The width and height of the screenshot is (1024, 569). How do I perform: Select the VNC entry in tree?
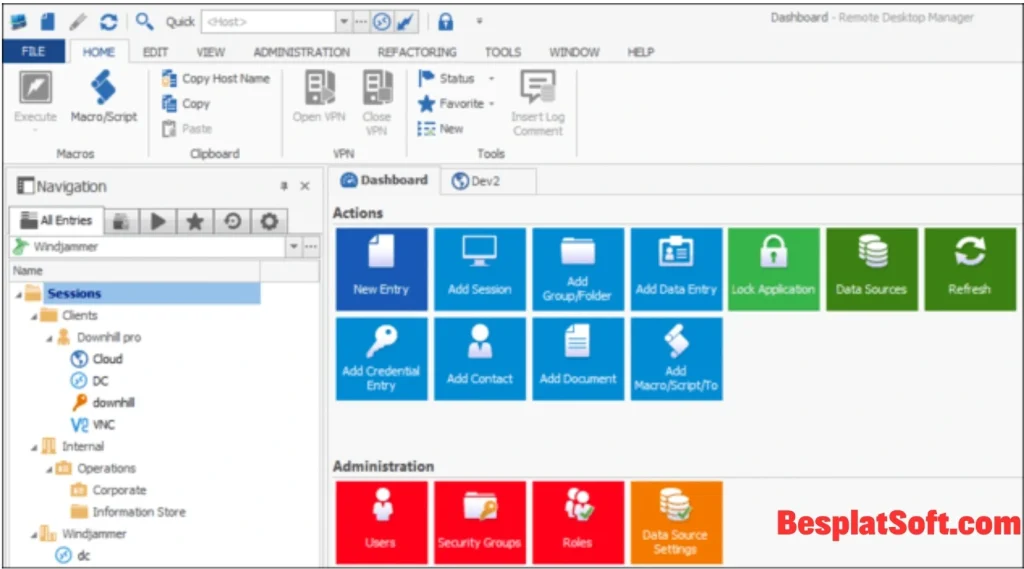(93, 425)
